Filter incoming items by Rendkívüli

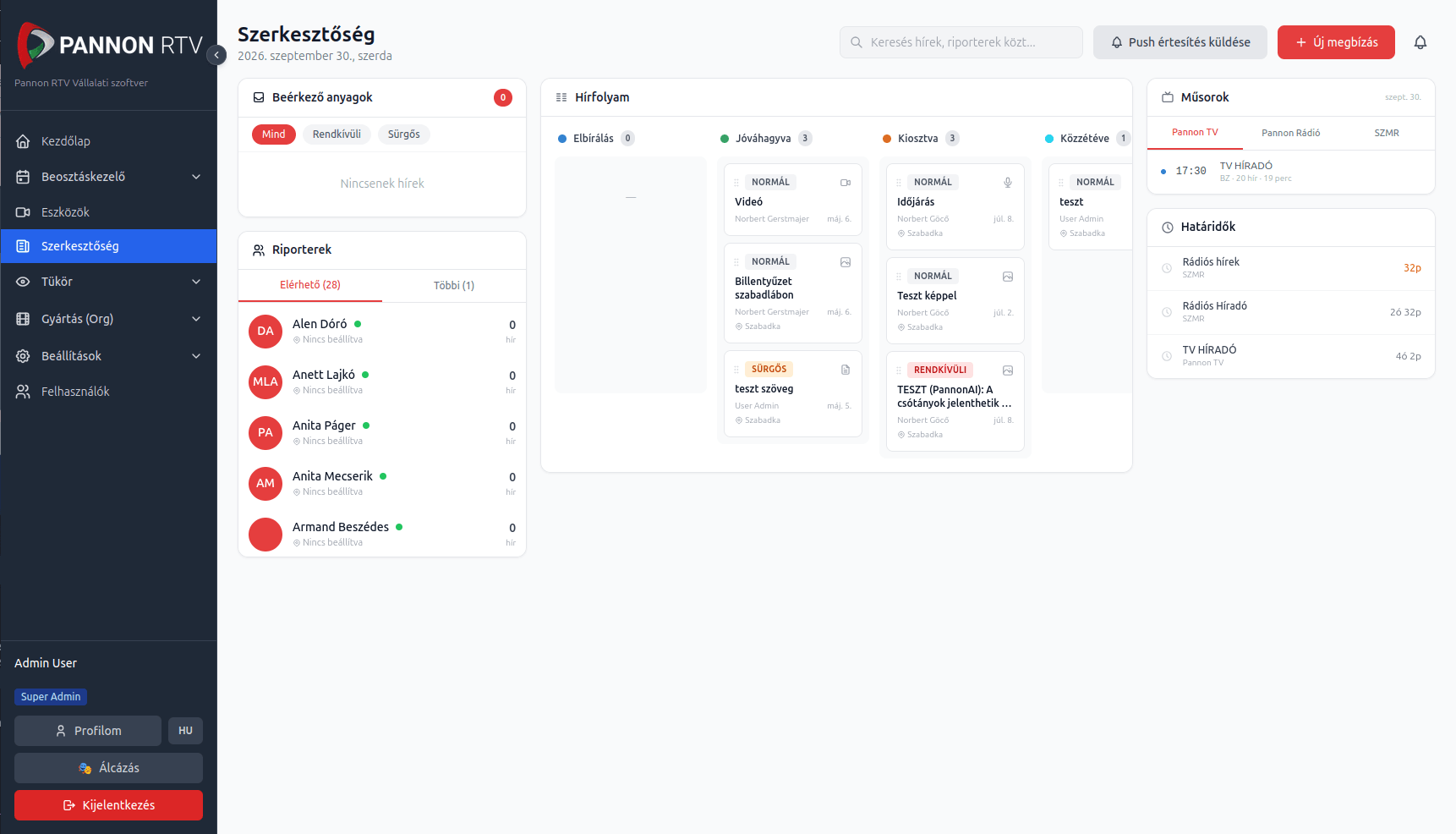point(337,134)
